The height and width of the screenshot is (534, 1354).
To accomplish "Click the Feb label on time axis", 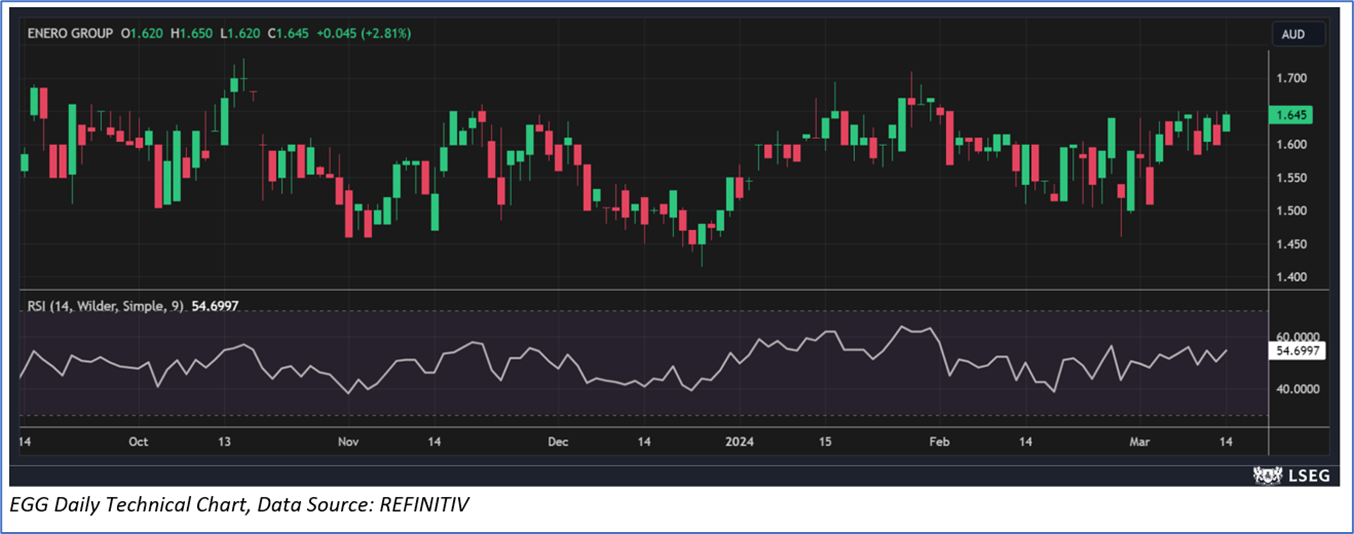I will (x=938, y=441).
